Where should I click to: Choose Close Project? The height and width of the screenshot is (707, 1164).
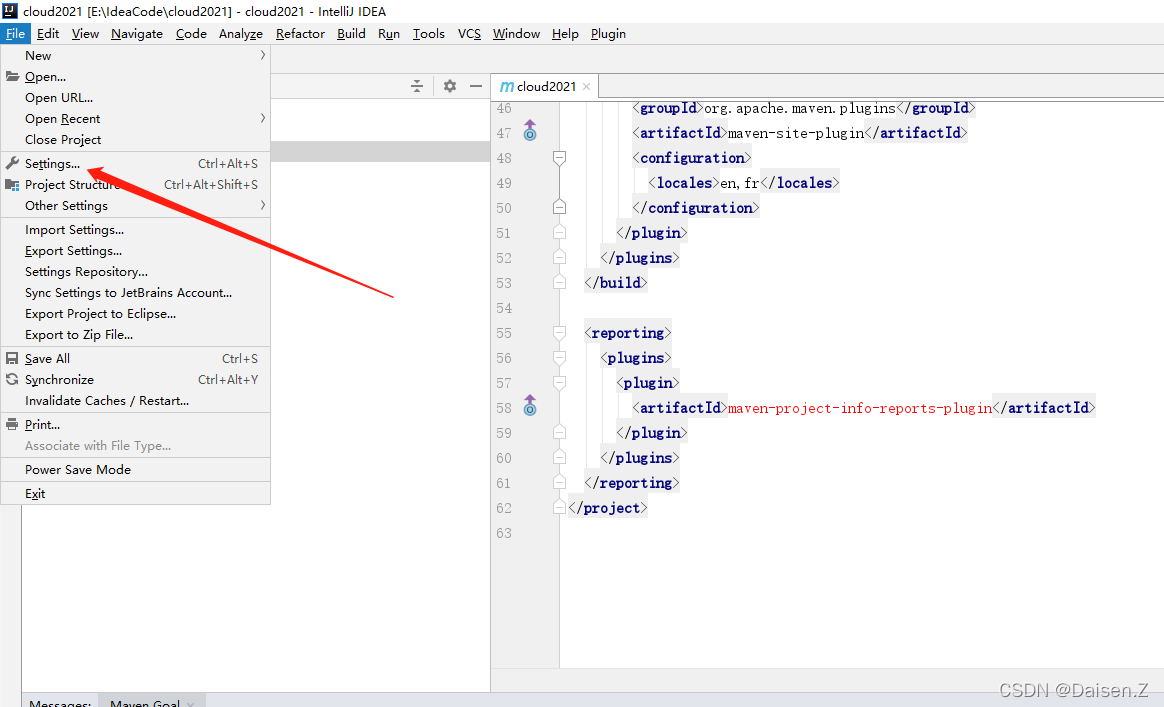coord(135,140)
